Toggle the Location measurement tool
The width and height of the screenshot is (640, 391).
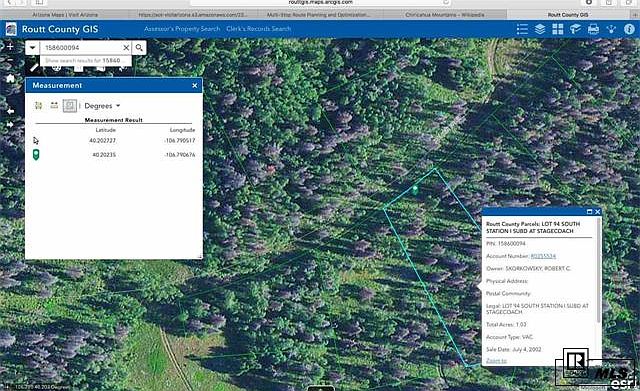[70, 106]
